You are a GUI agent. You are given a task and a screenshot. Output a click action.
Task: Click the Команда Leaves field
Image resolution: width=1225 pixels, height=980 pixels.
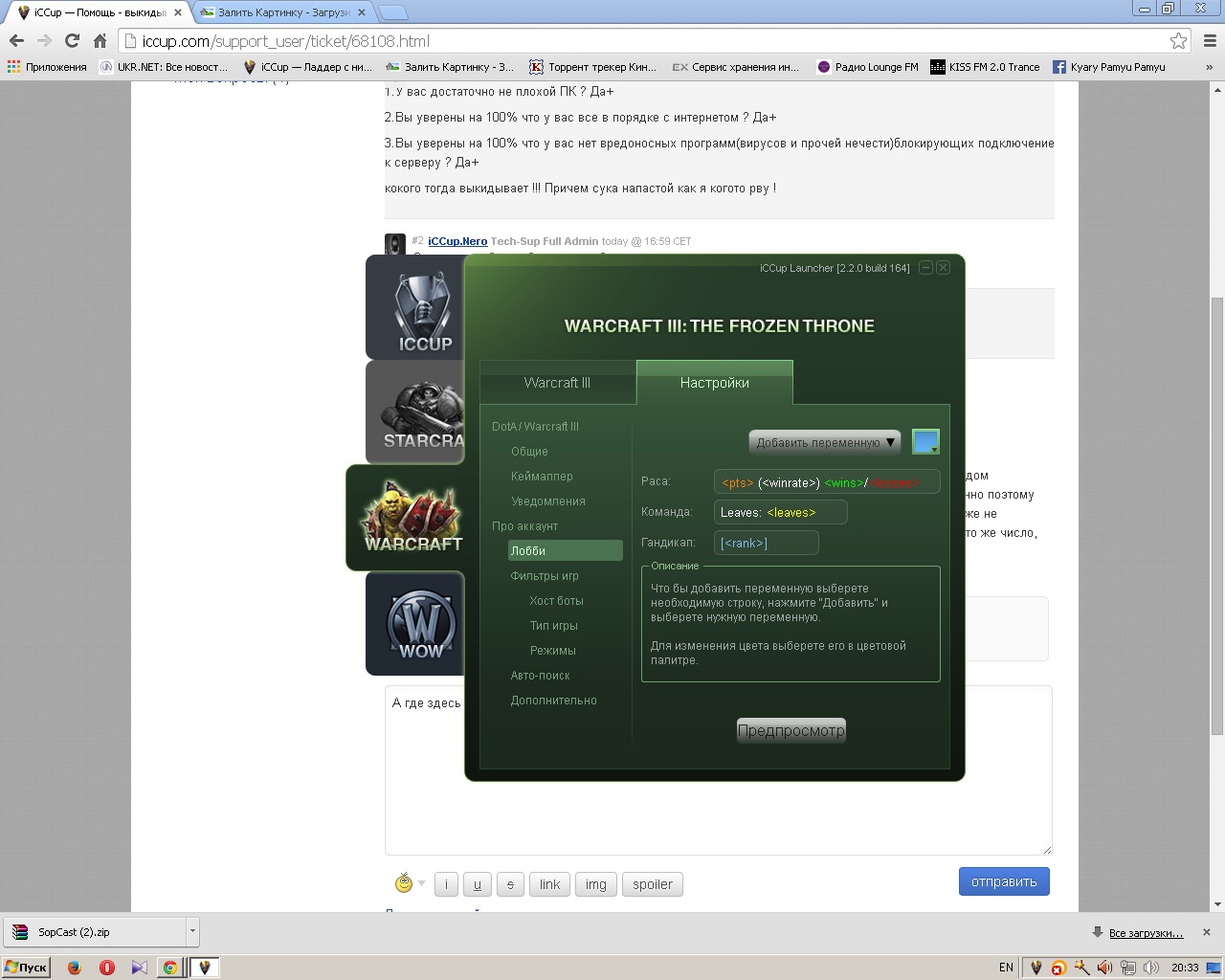tap(780, 512)
